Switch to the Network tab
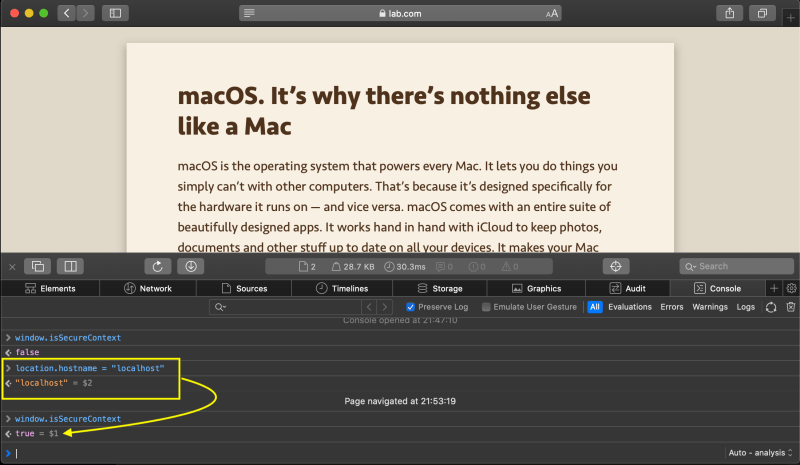 tap(148, 288)
